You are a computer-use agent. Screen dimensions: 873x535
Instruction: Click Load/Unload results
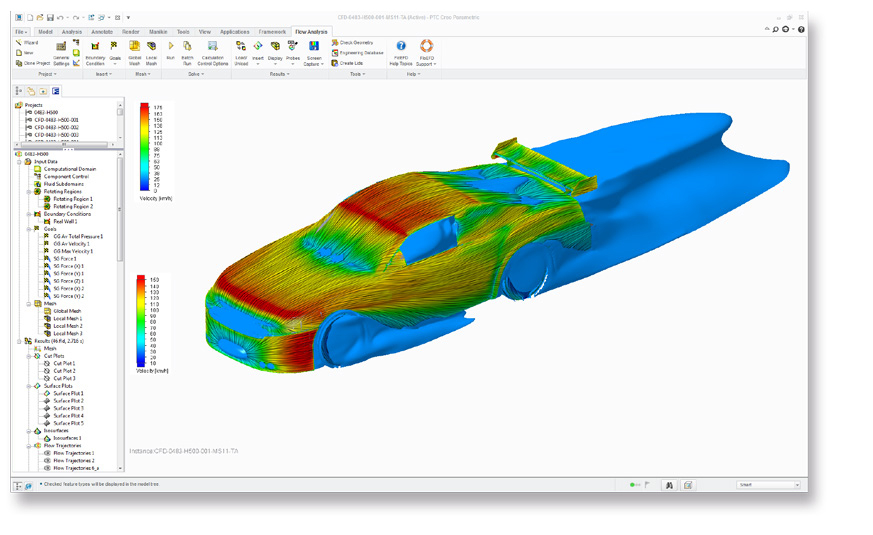tap(241, 53)
